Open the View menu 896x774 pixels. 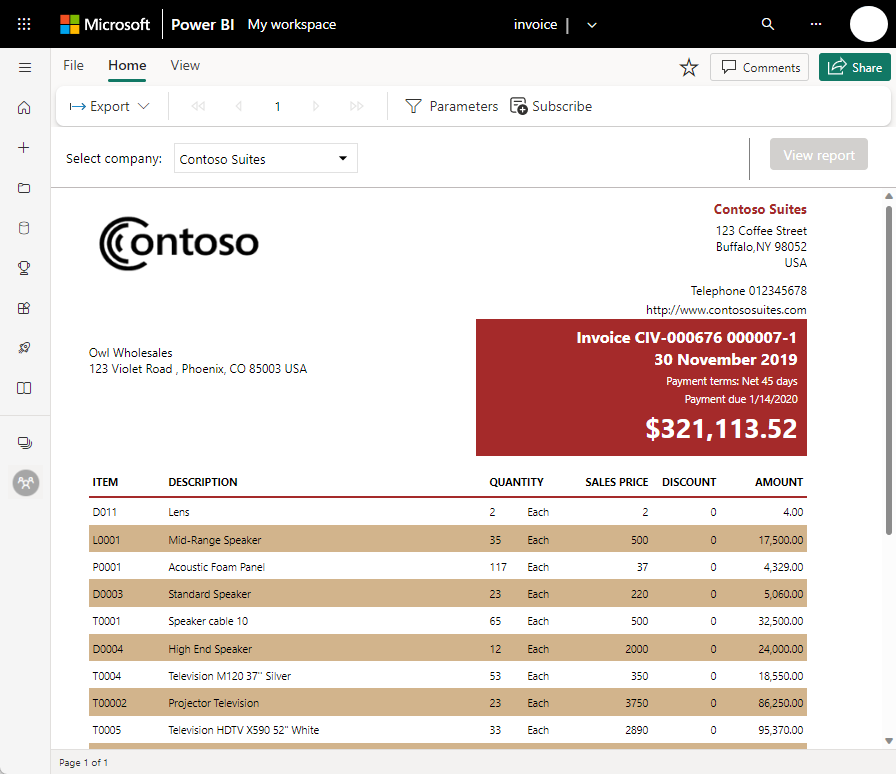(185, 66)
